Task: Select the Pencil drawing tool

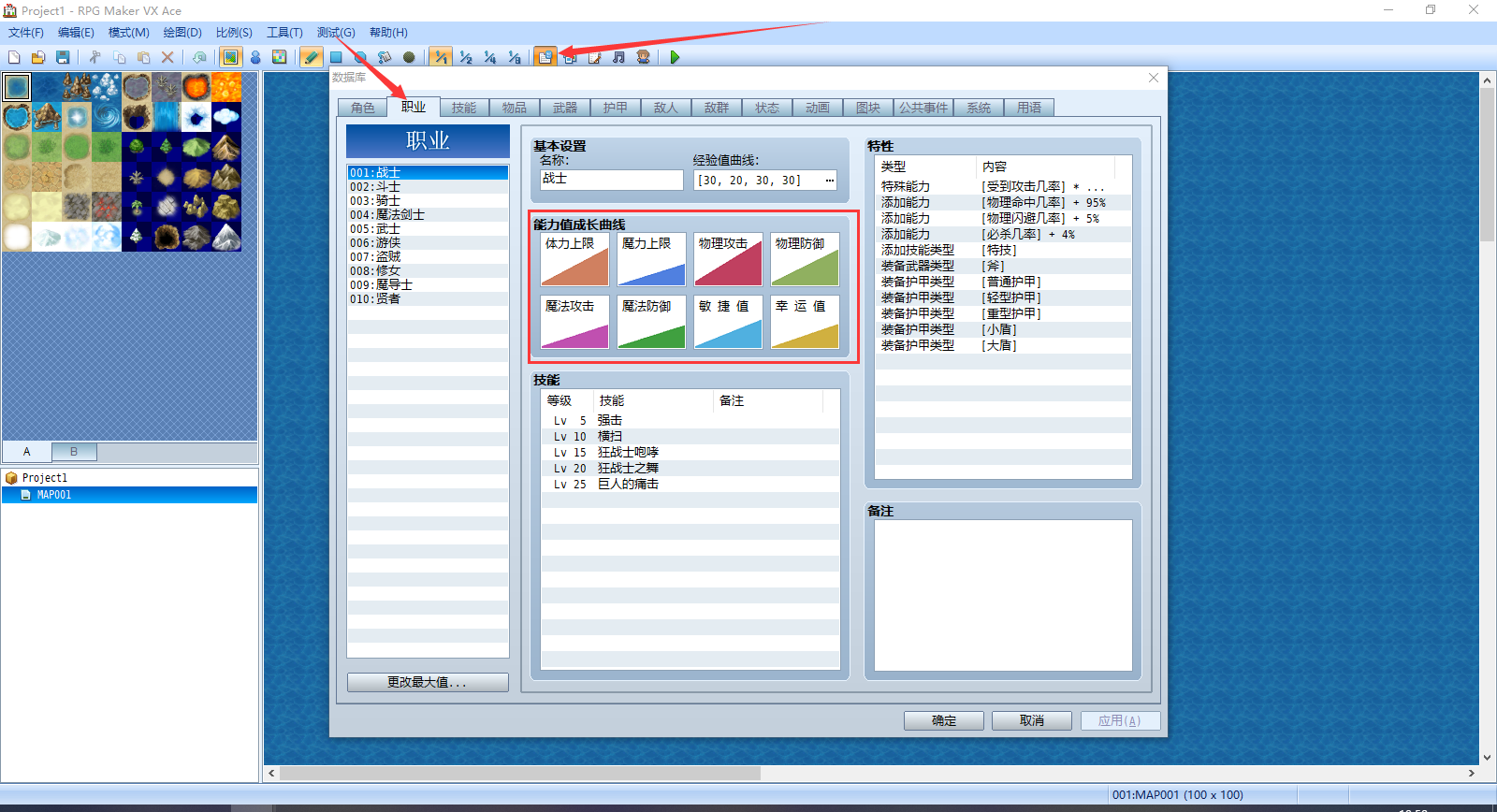Action: (312, 57)
